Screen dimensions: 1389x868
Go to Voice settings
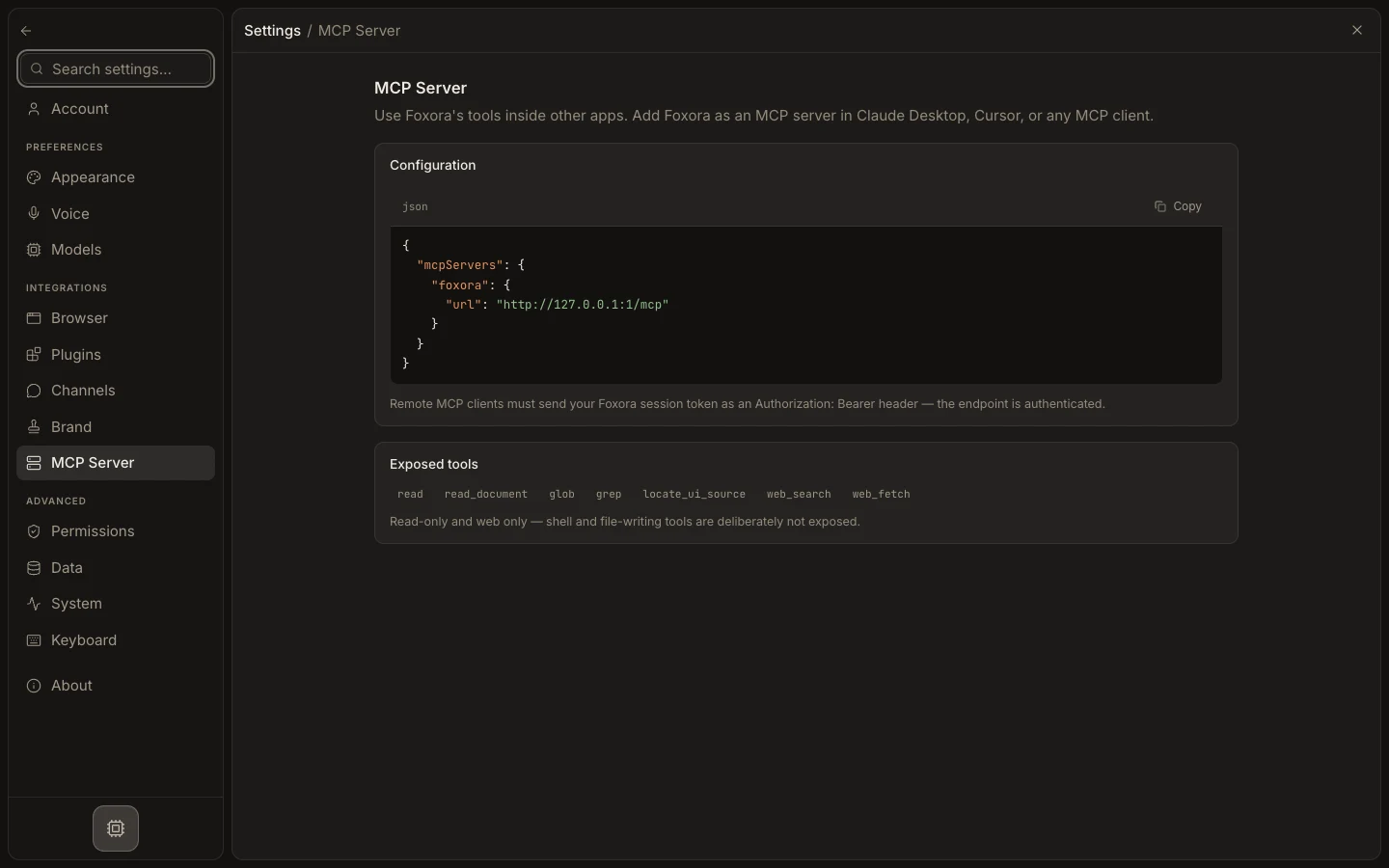point(116,214)
